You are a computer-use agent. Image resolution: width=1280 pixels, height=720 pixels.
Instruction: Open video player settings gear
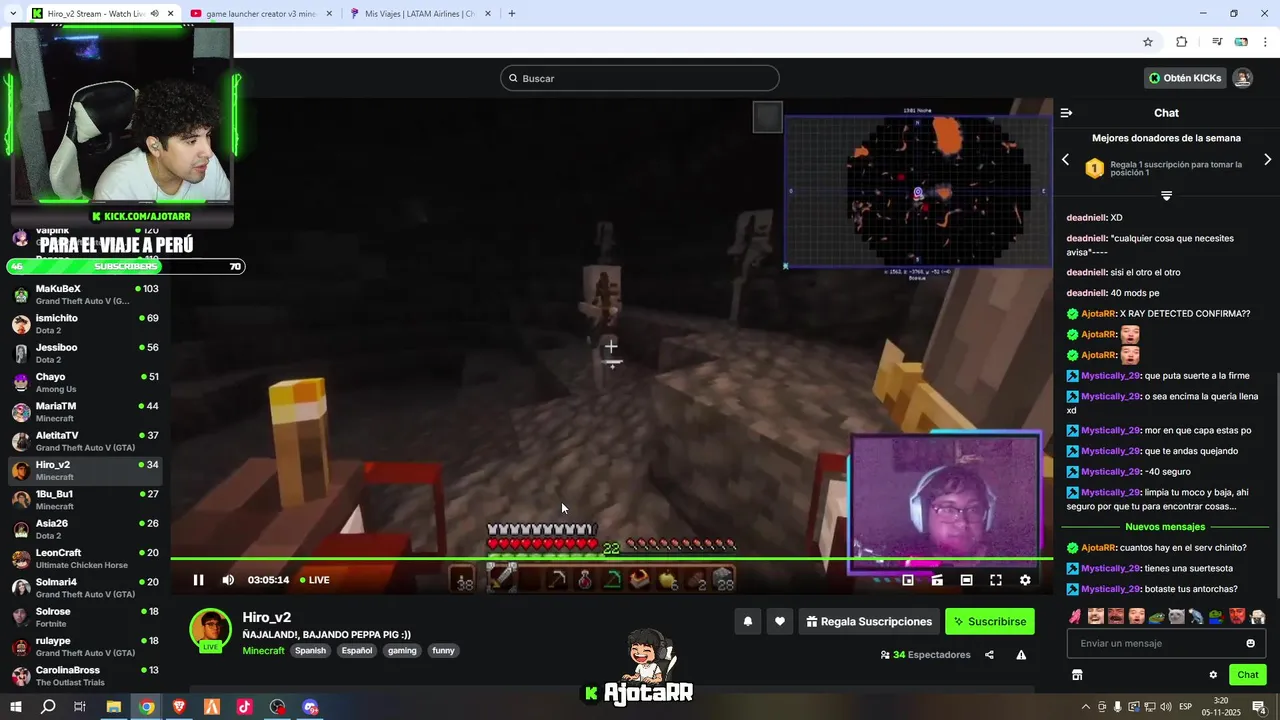pyautogui.click(x=1025, y=580)
